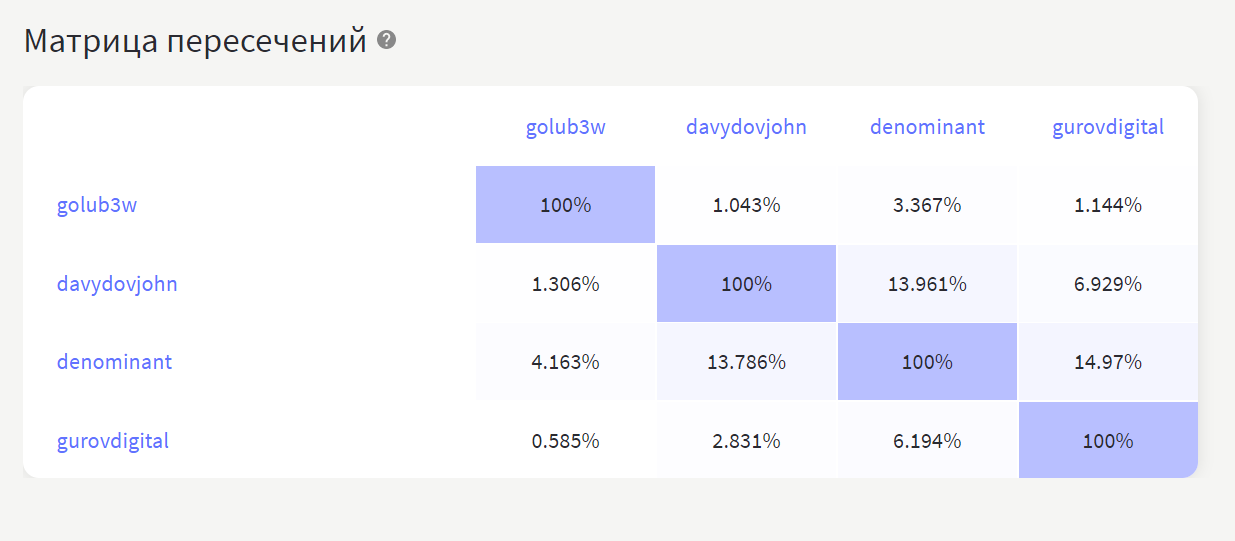Select the 13.786% intersection cell
The image size is (1235, 541).
(x=746, y=362)
